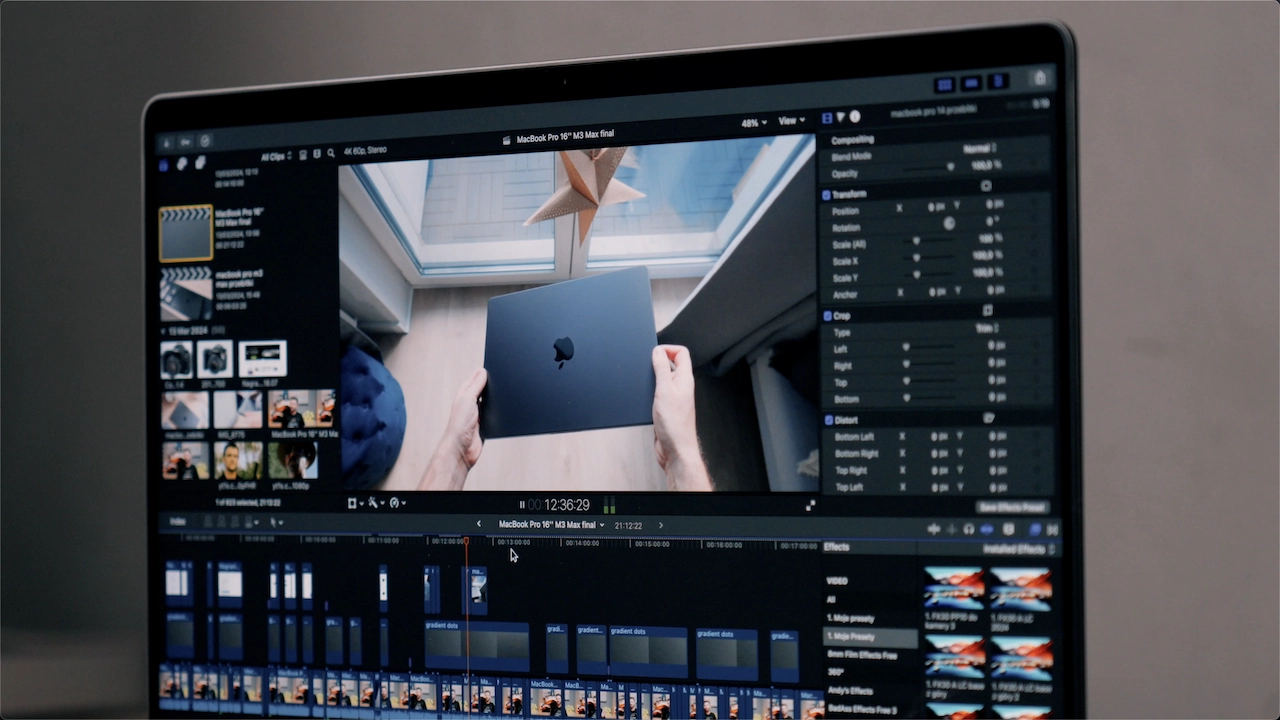Toggle headphones solo icon in timeline
1280x720 pixels.
(x=969, y=529)
